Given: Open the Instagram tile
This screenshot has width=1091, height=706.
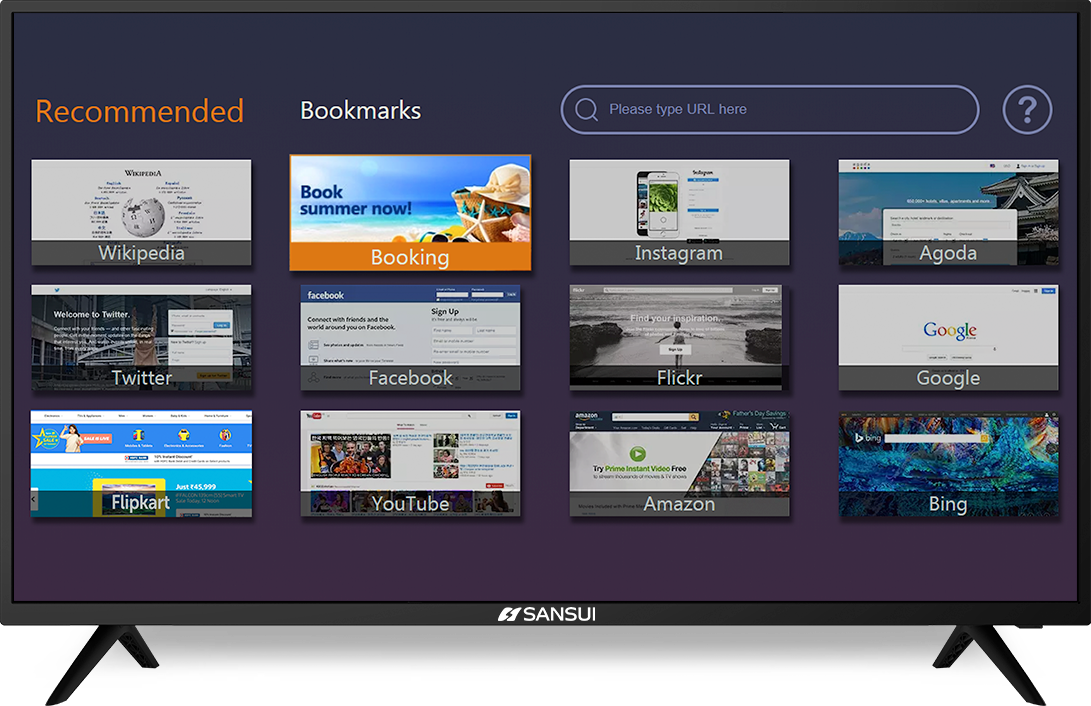Looking at the screenshot, I should click(x=679, y=212).
